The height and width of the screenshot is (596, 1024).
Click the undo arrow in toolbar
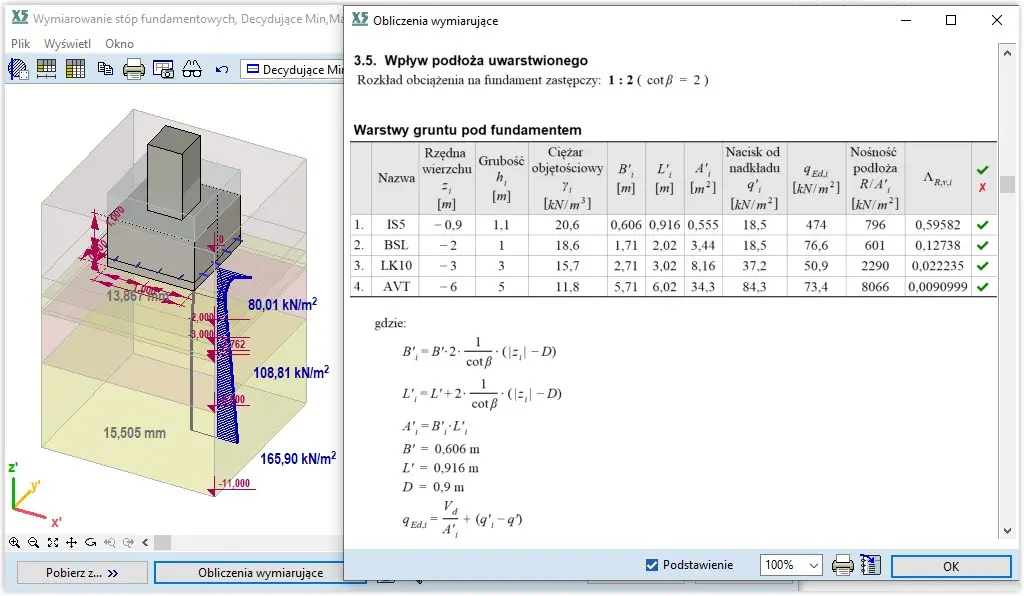tap(222, 69)
